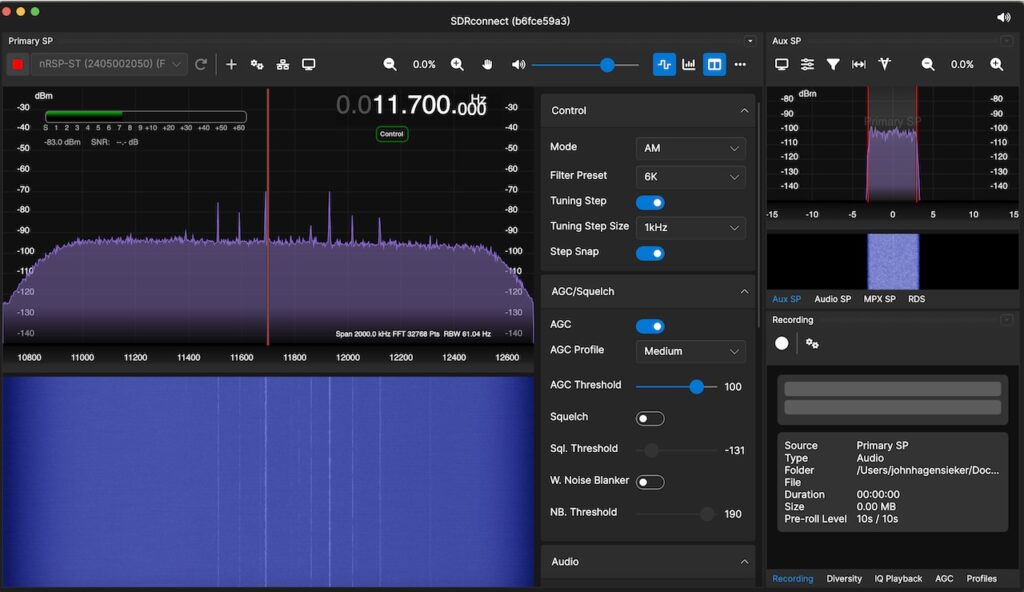Select the time-domain spectrum view icon
The height and width of the screenshot is (592, 1024).
(x=665, y=63)
